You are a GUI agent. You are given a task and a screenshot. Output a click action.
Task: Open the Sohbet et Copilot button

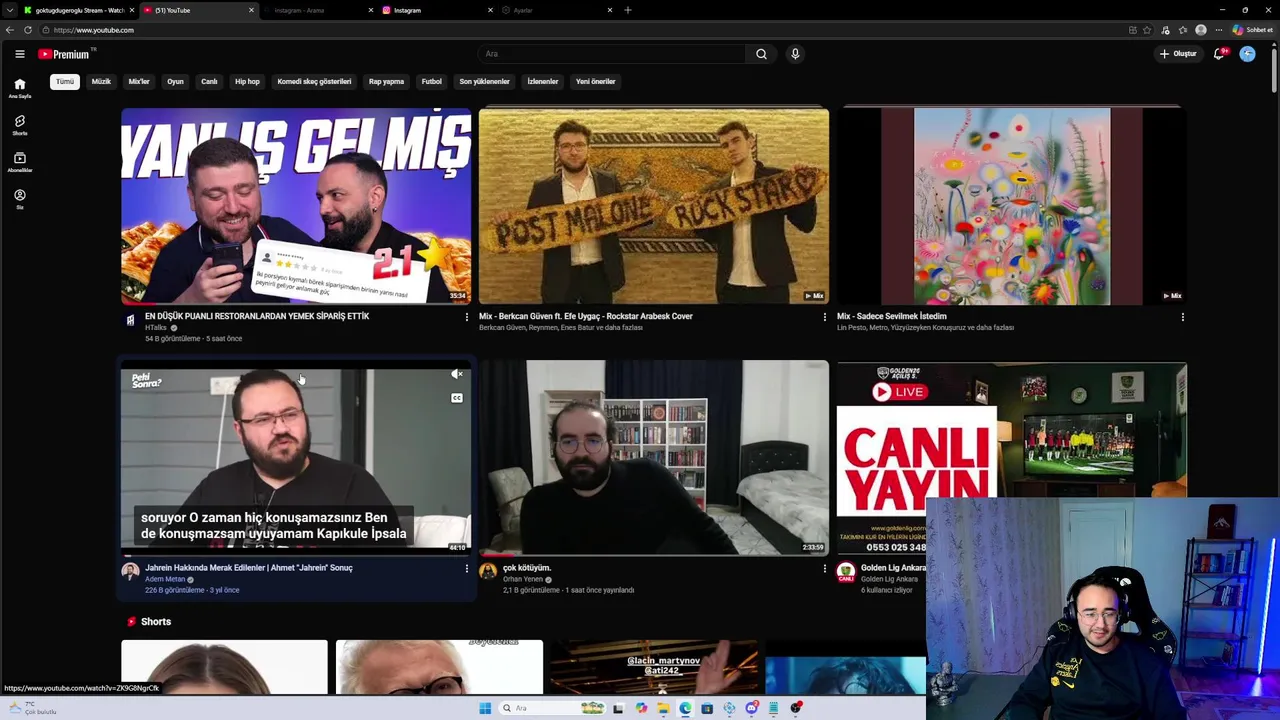coord(1252,30)
